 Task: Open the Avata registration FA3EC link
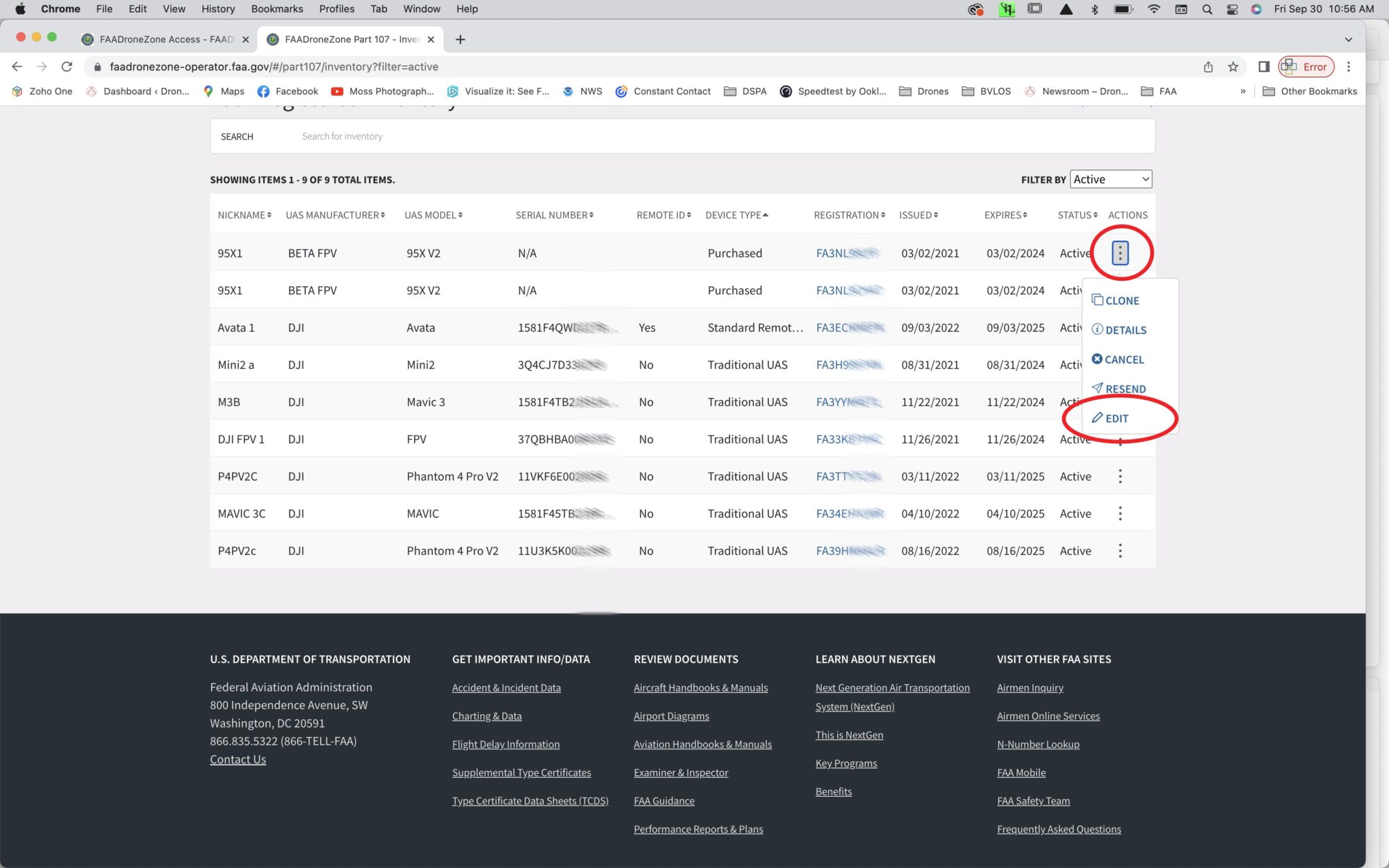point(850,328)
